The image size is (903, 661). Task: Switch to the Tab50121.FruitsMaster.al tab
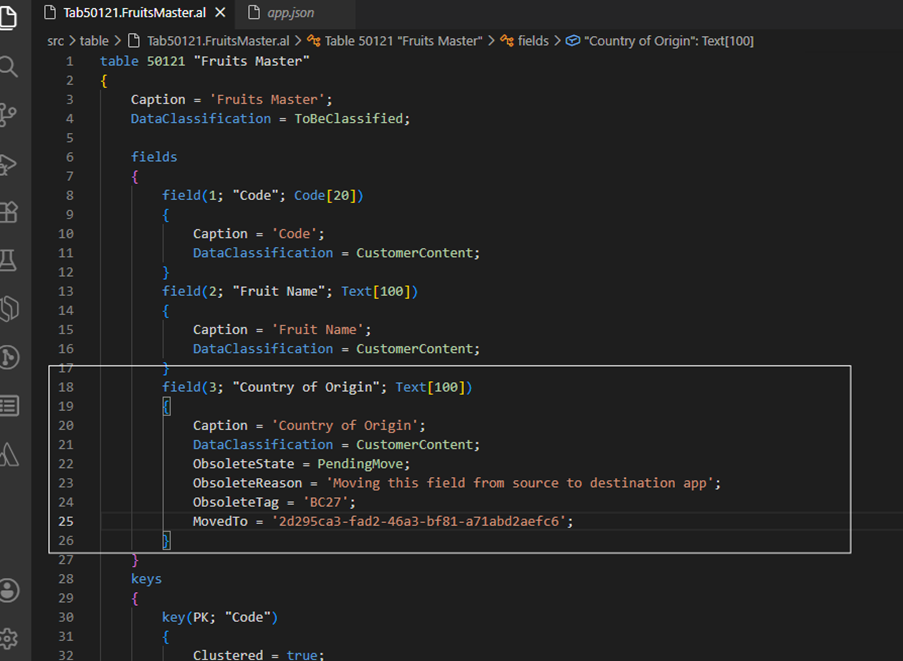134,13
